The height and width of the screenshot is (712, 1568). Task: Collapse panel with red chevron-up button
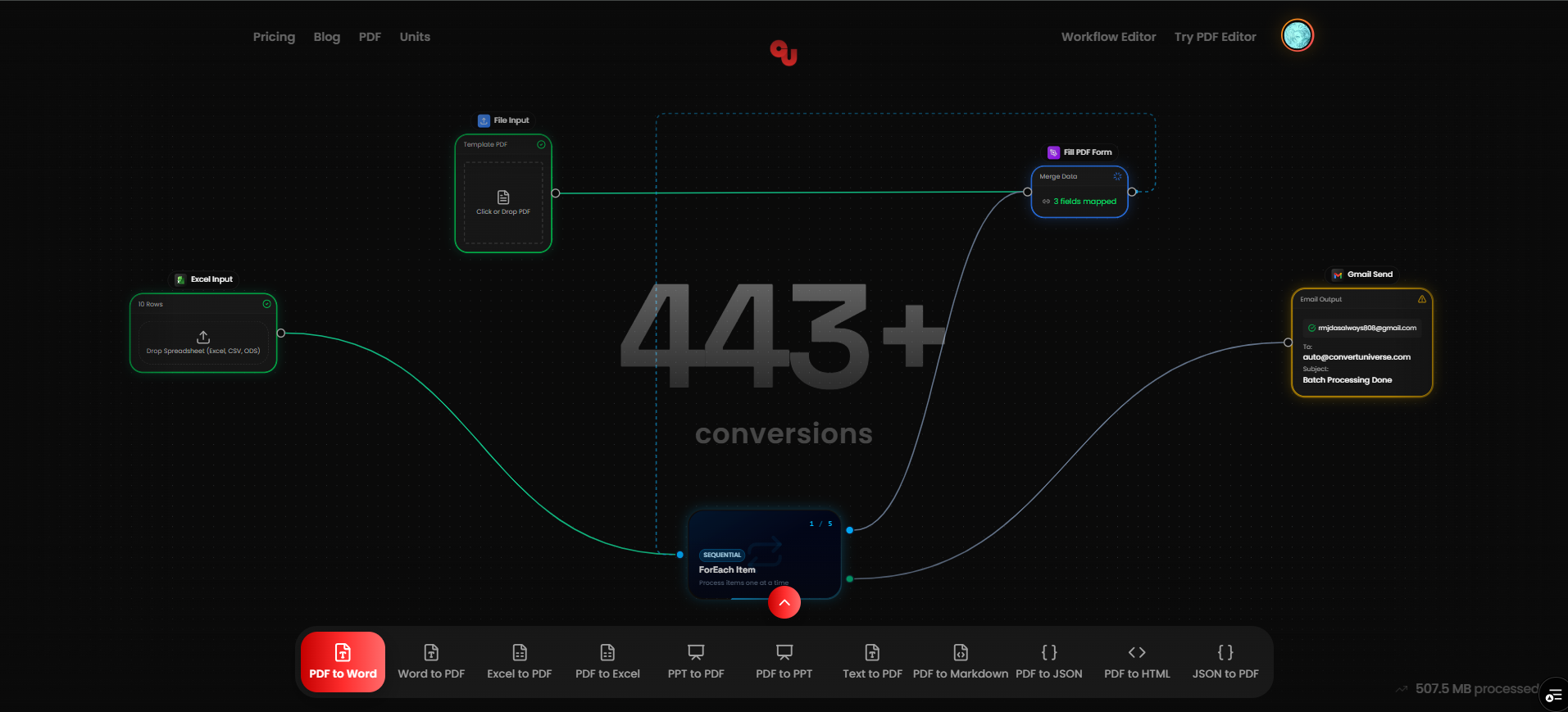tap(784, 603)
